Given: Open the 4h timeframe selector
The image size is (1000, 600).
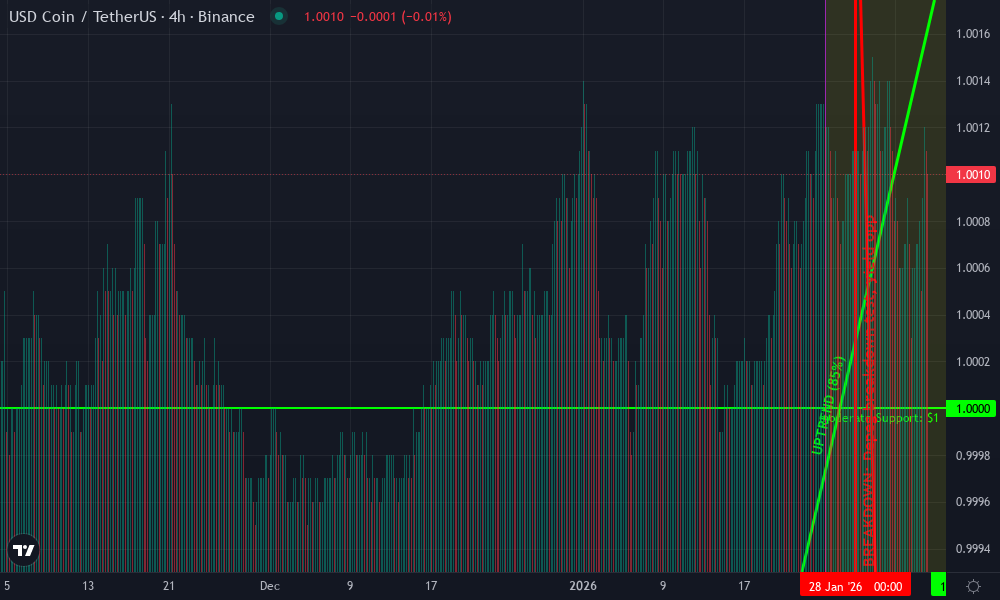Looking at the screenshot, I should (x=178, y=17).
